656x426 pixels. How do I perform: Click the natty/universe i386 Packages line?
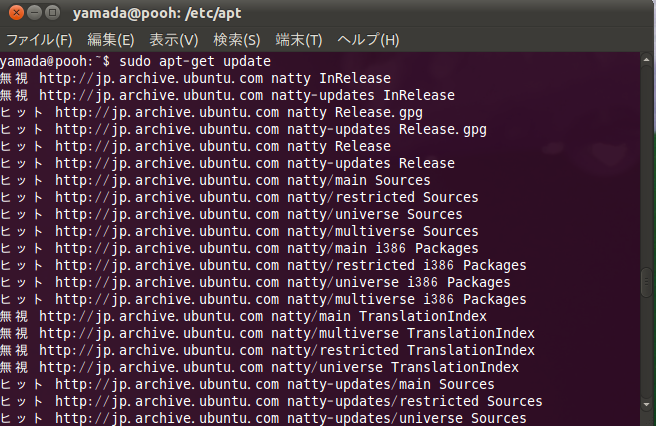tap(256, 282)
